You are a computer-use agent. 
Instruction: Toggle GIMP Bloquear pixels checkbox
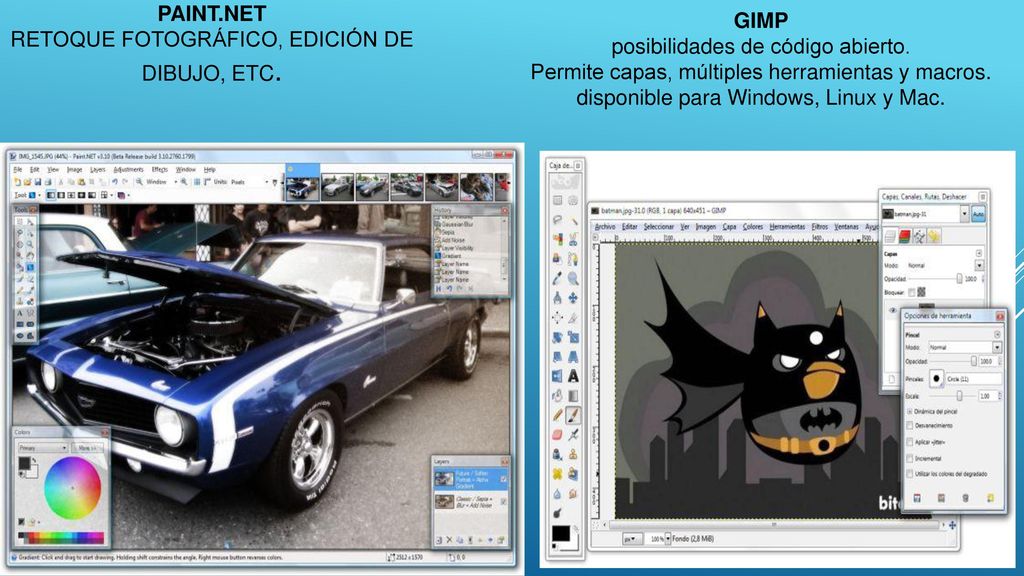(912, 292)
